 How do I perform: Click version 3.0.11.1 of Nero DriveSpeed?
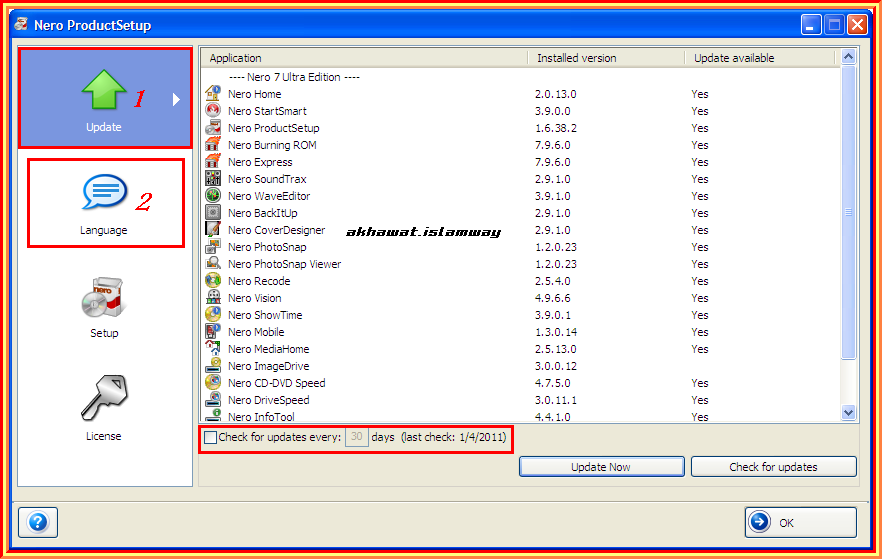556,400
